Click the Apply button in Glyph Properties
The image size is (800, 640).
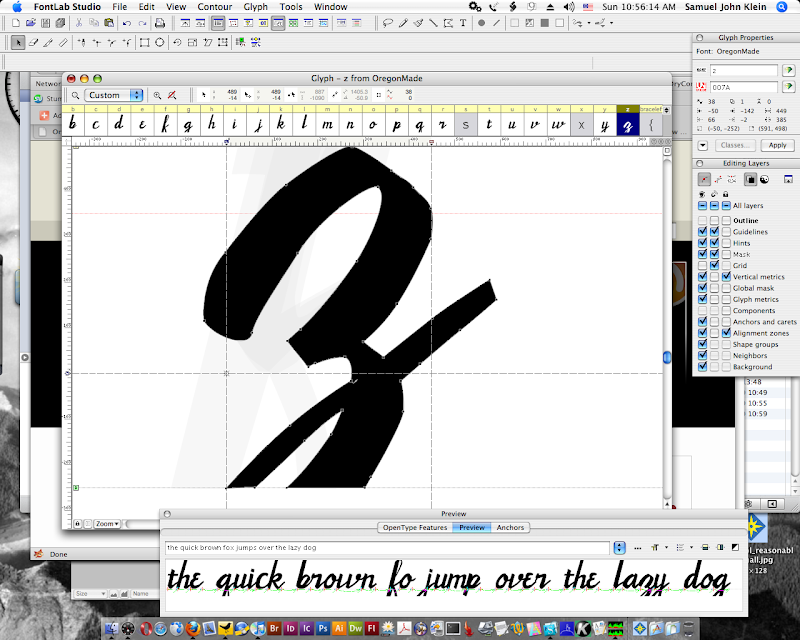[x=777, y=145]
